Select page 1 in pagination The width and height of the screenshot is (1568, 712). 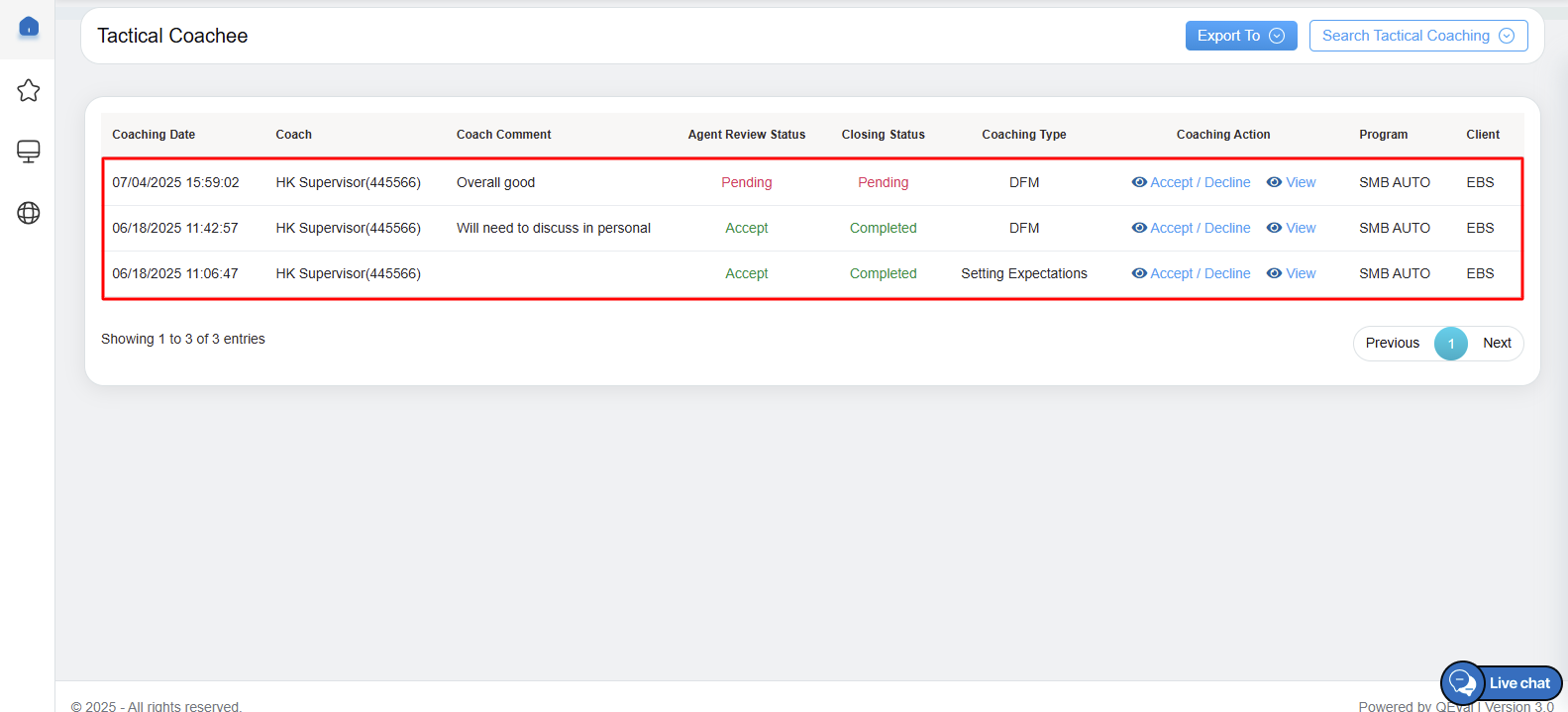(1450, 344)
